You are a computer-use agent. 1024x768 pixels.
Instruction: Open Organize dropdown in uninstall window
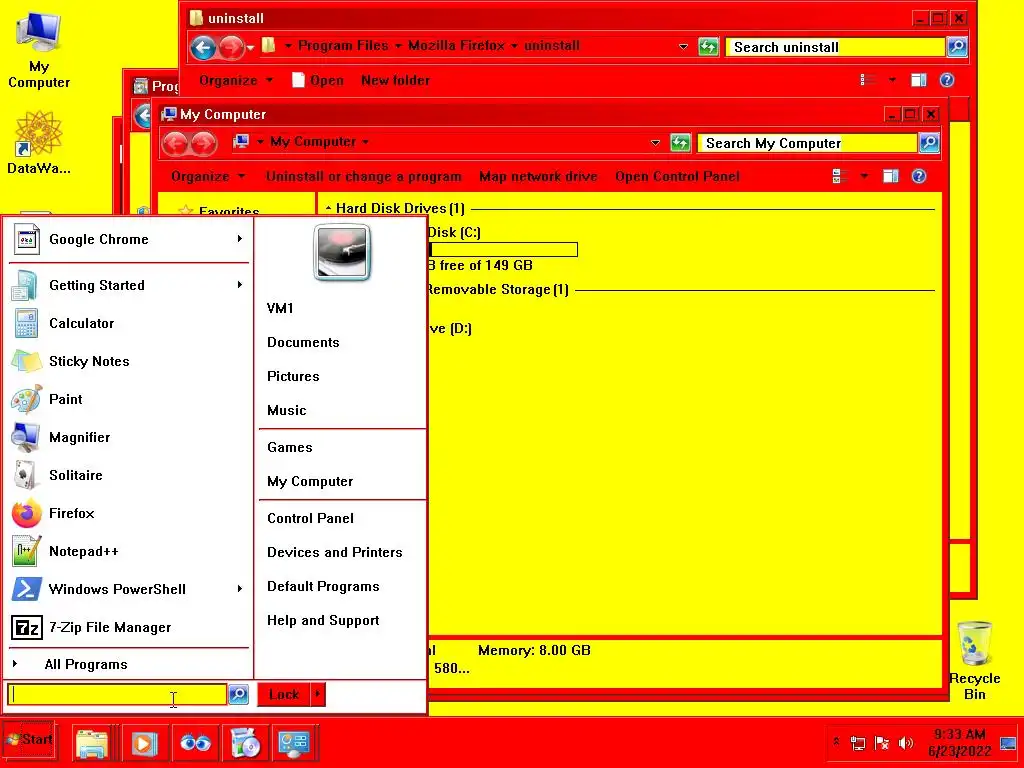click(236, 80)
